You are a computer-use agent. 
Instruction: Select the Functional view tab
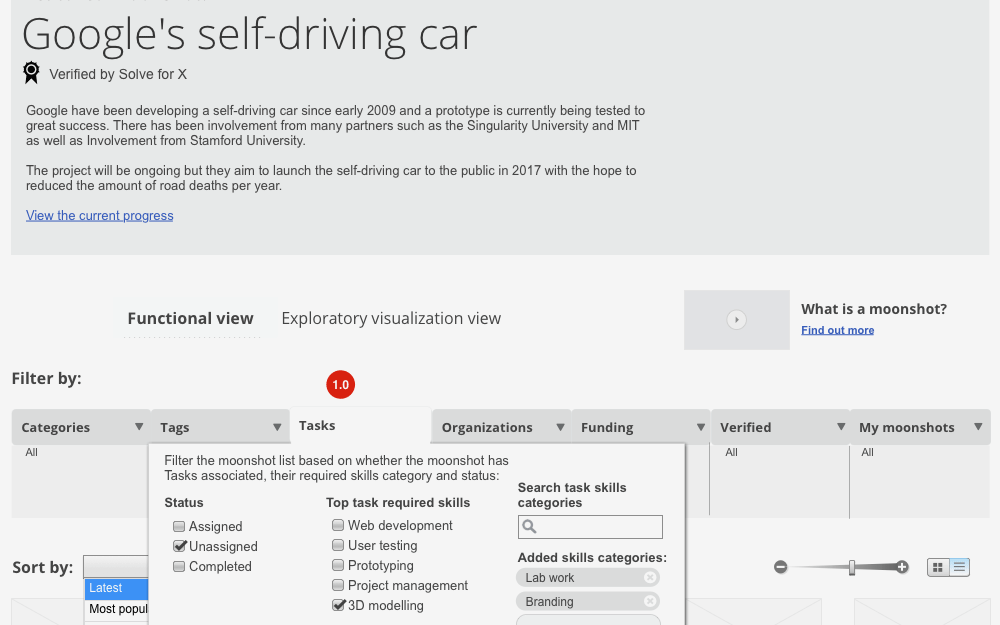tap(190, 318)
